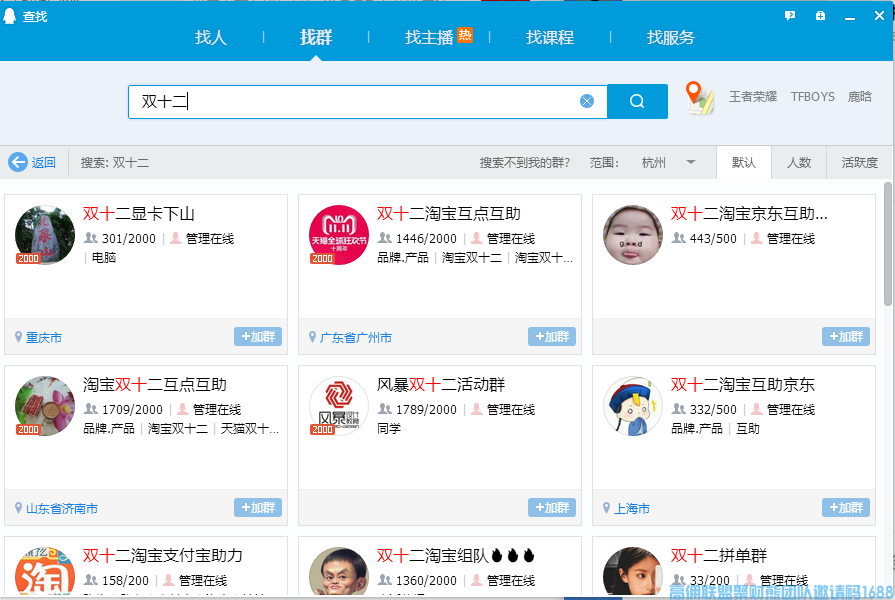Sort results by 默认
The image size is (895, 600).
click(x=744, y=163)
